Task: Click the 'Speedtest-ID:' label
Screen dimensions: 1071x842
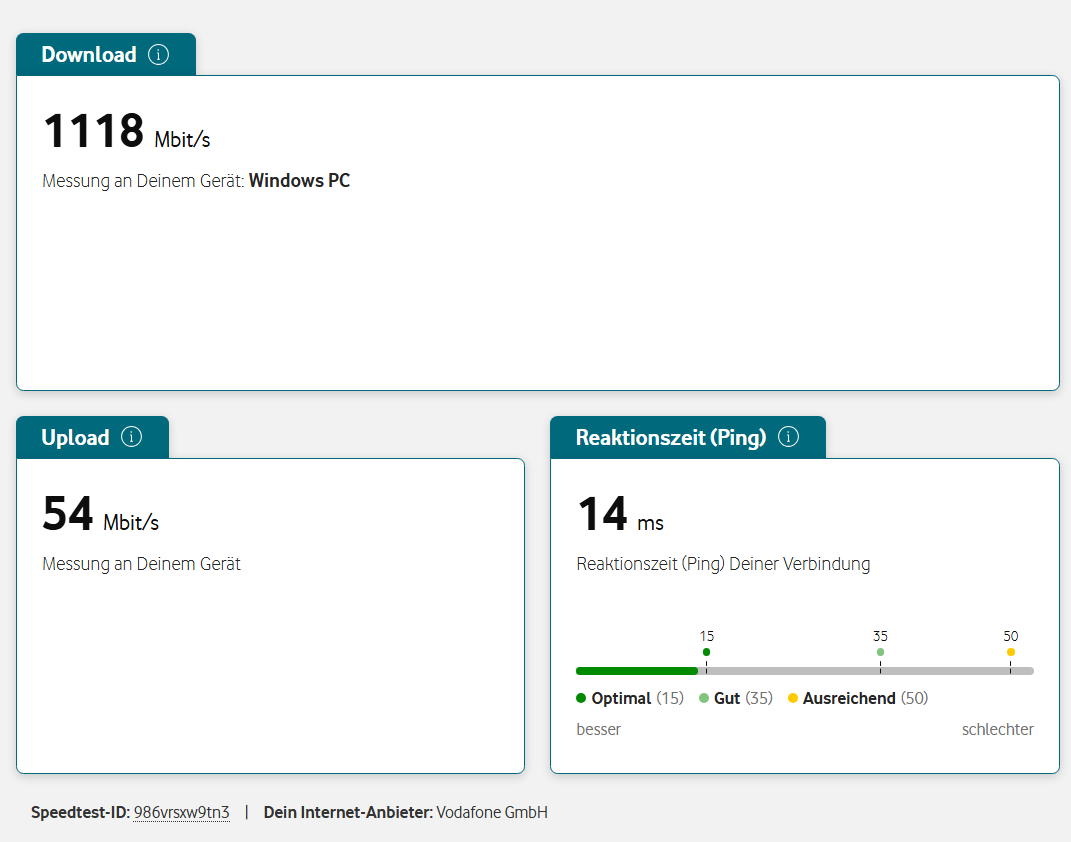Action: click(x=81, y=813)
